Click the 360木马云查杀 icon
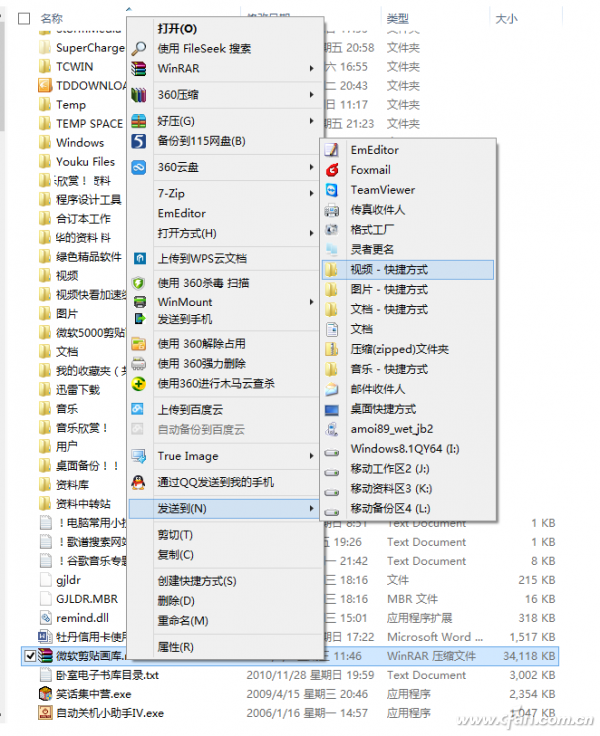This screenshot has height=736, width=600. (x=138, y=384)
